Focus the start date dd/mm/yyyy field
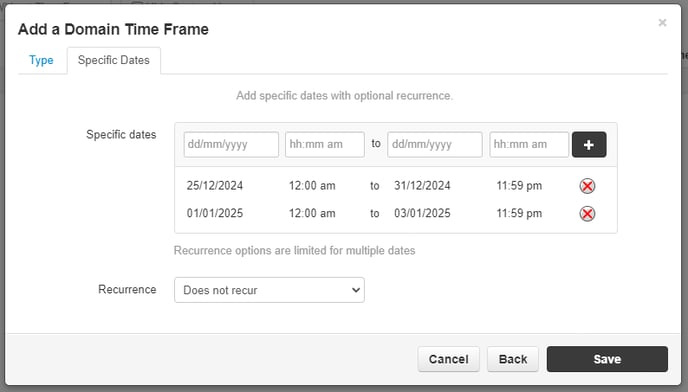This screenshot has height=392, width=688. [x=231, y=144]
